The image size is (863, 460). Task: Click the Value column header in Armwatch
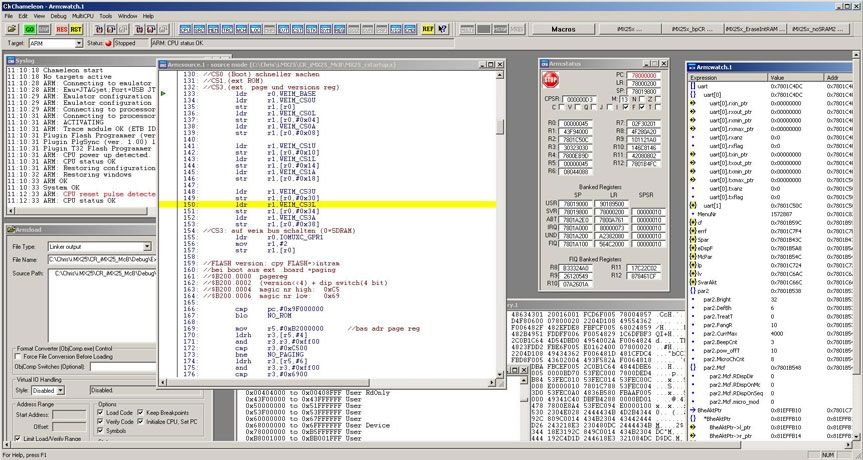click(x=796, y=78)
